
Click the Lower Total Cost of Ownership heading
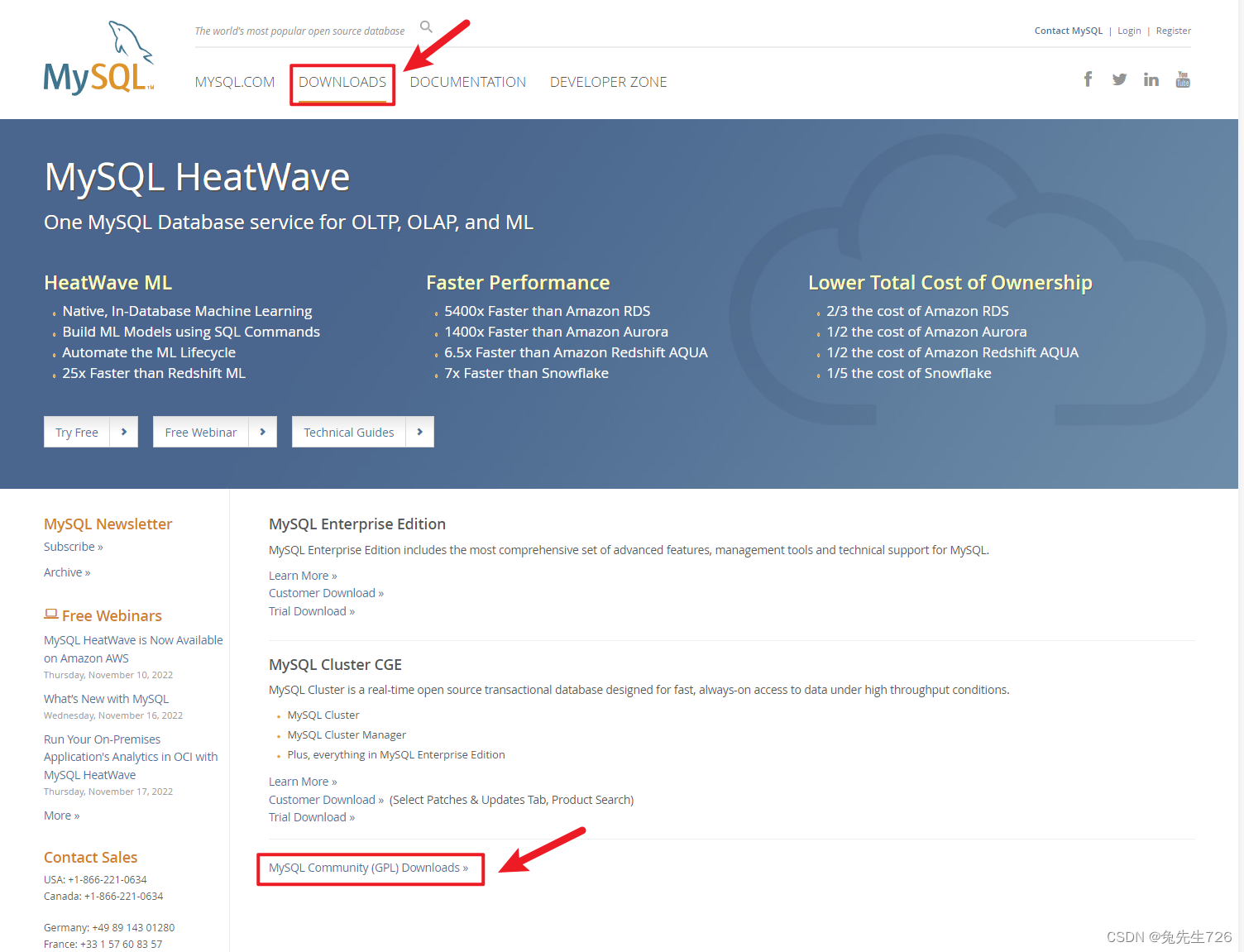coord(950,283)
